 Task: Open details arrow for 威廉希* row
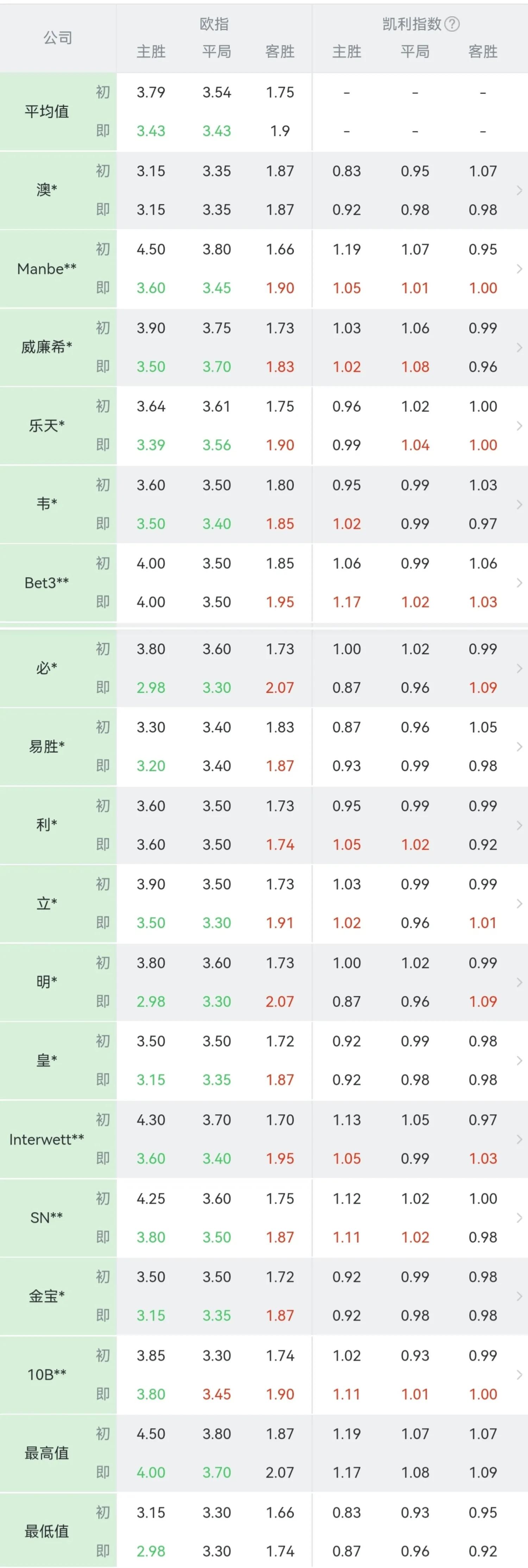pyautogui.click(x=519, y=347)
